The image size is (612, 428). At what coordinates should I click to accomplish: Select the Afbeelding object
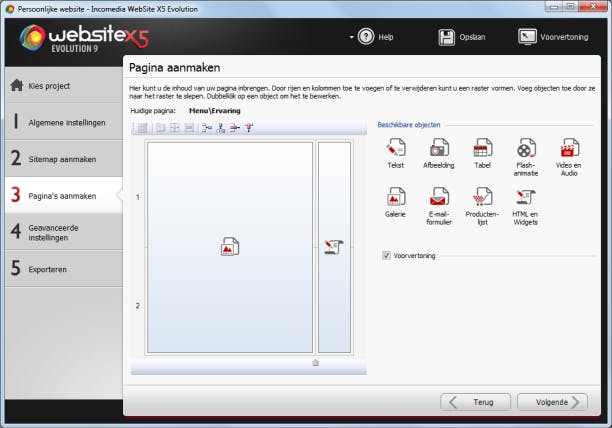(x=439, y=153)
